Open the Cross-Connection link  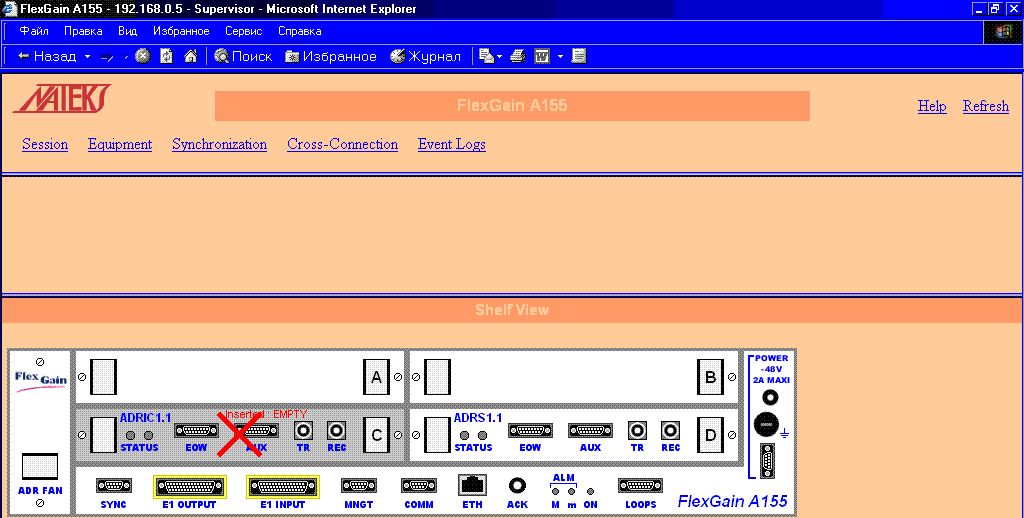(342, 144)
